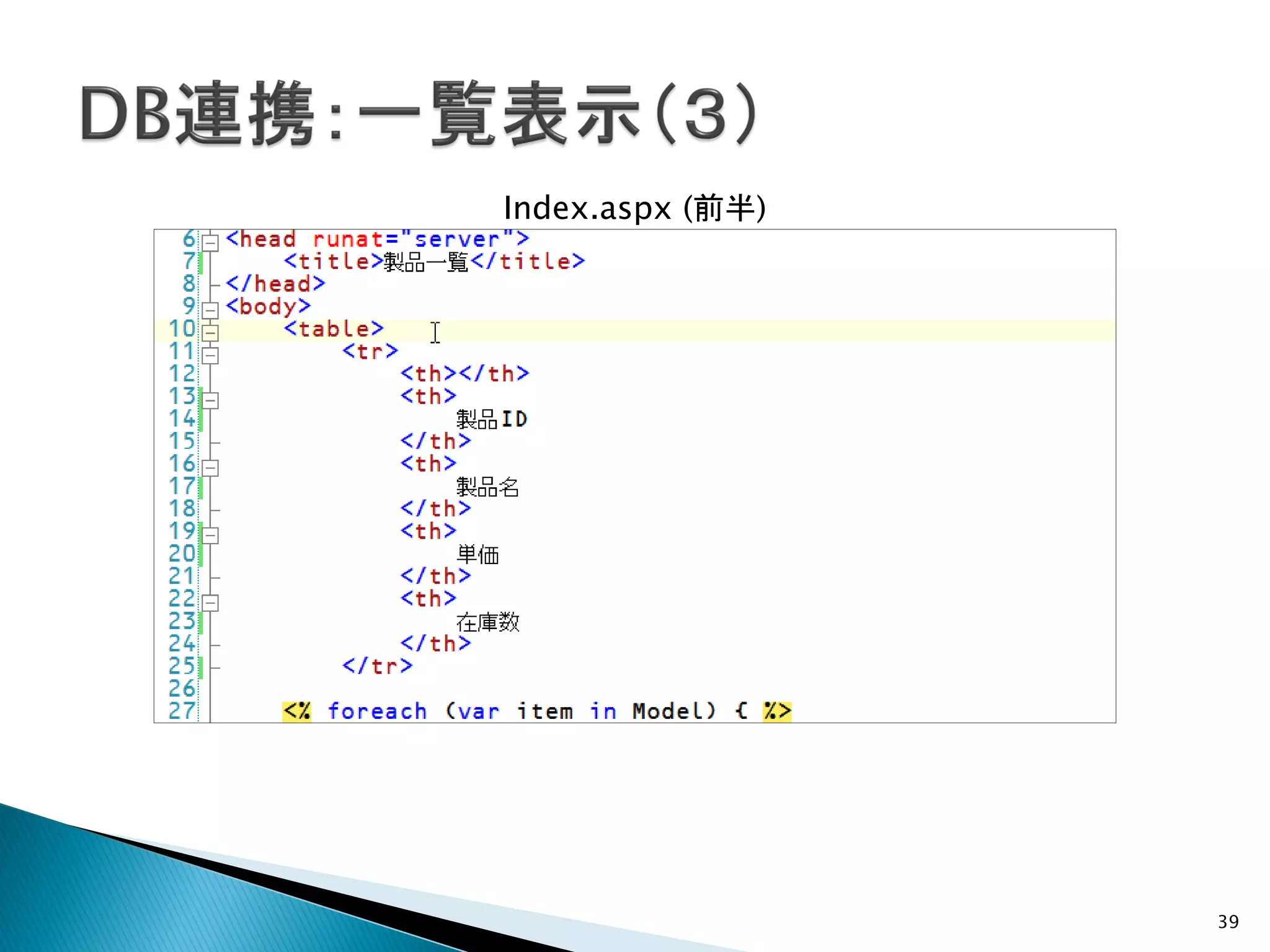The image size is (1270, 952).
Task: Collapse the body tag fold on line 9
Action: click(x=211, y=310)
